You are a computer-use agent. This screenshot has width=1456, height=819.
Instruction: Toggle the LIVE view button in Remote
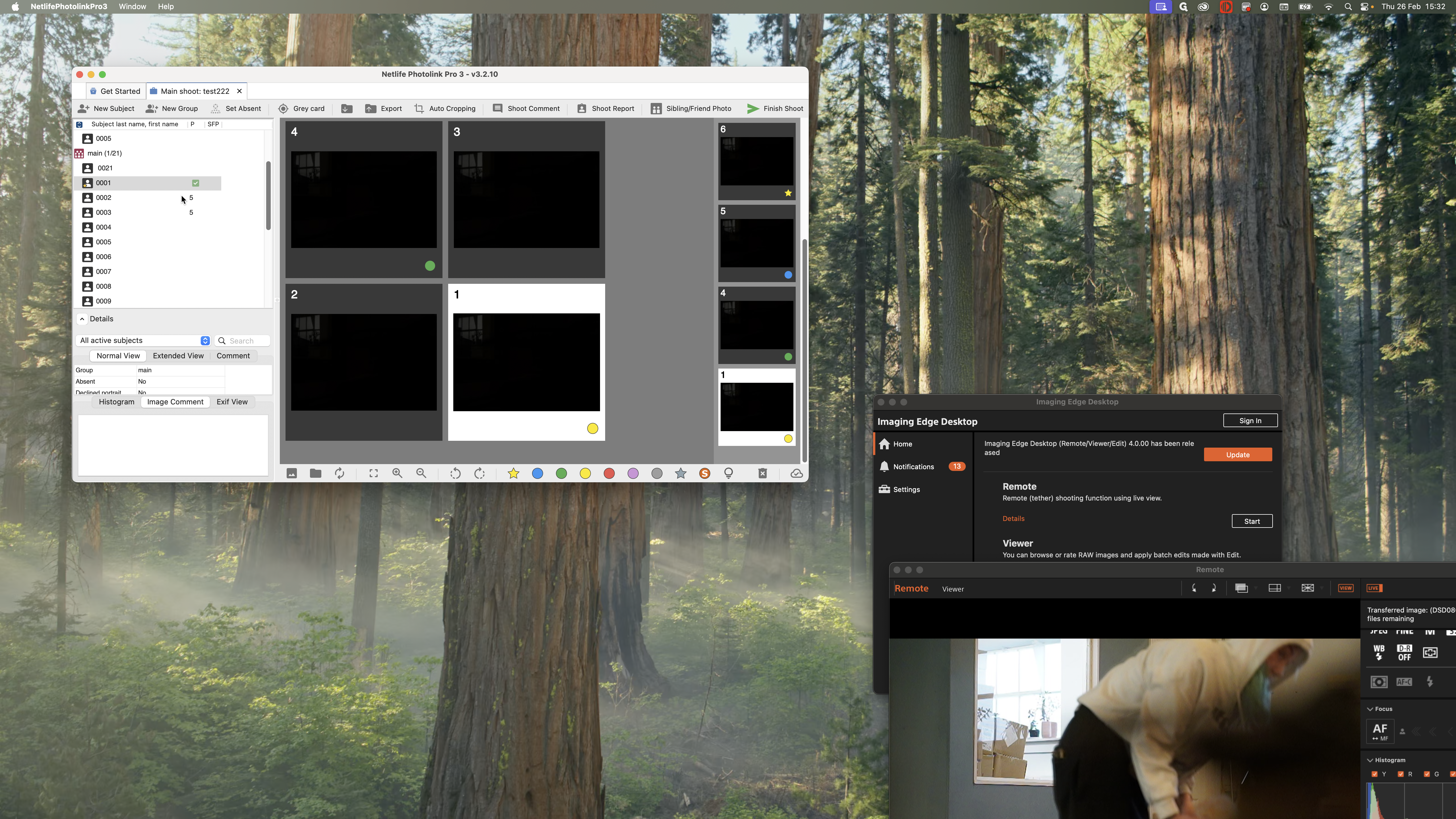[1374, 588]
